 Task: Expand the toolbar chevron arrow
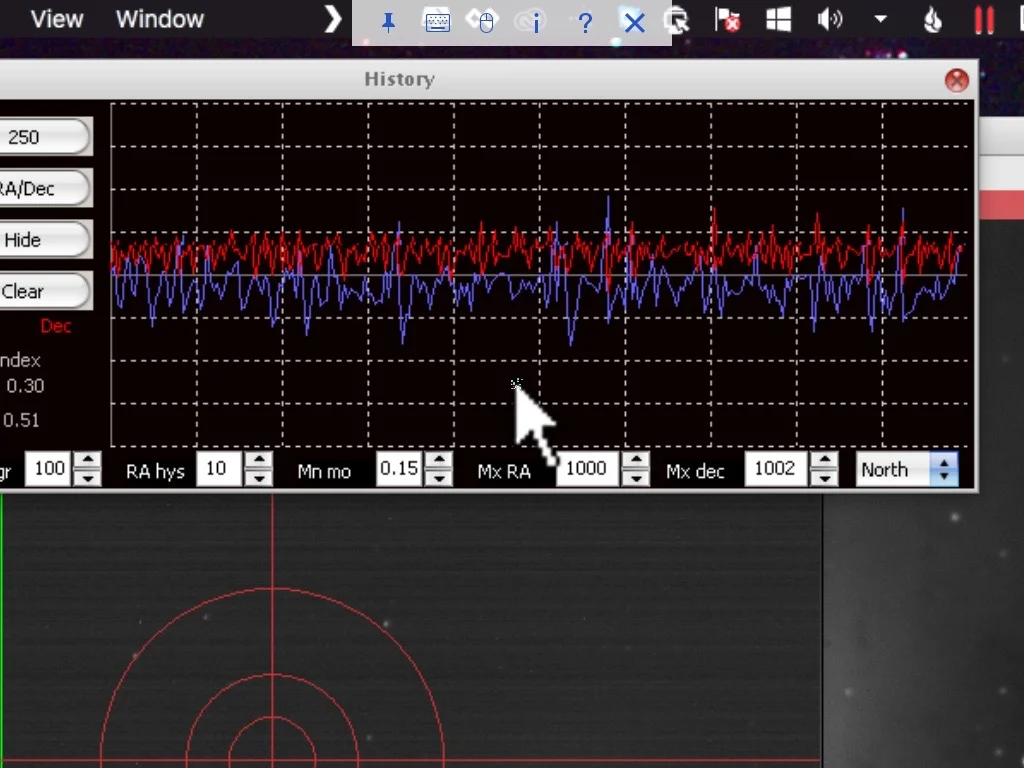[x=333, y=20]
